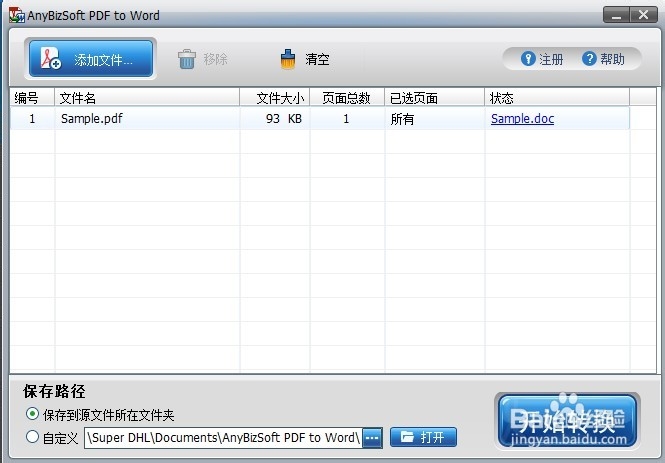Click the 93 KB file size cell
Image resolution: width=665 pixels, height=463 pixels.
[275, 118]
